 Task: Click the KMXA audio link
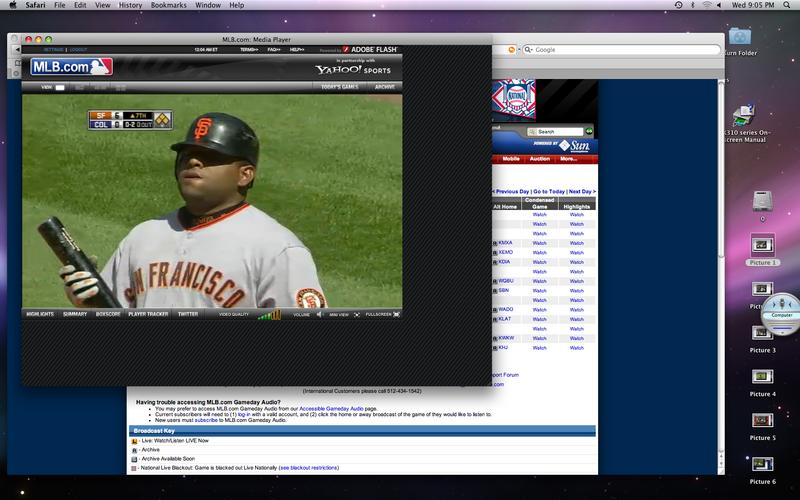tap(505, 243)
